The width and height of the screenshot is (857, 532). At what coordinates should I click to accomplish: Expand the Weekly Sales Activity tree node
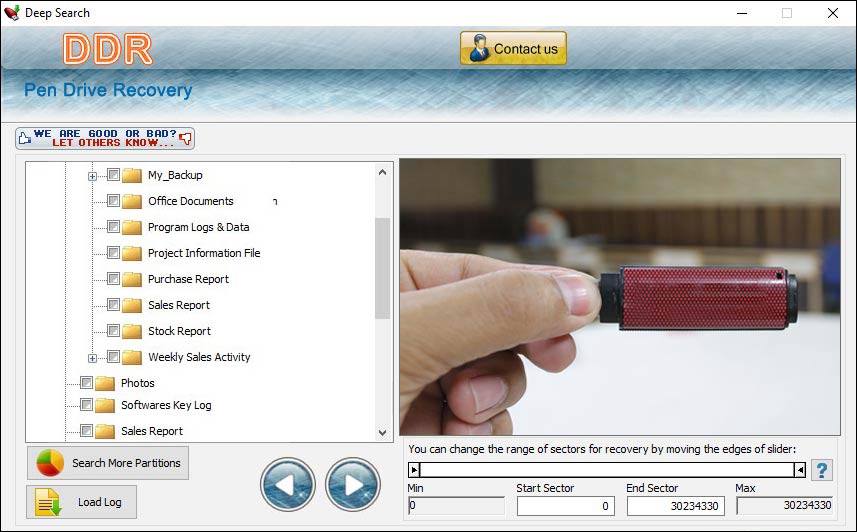92,358
